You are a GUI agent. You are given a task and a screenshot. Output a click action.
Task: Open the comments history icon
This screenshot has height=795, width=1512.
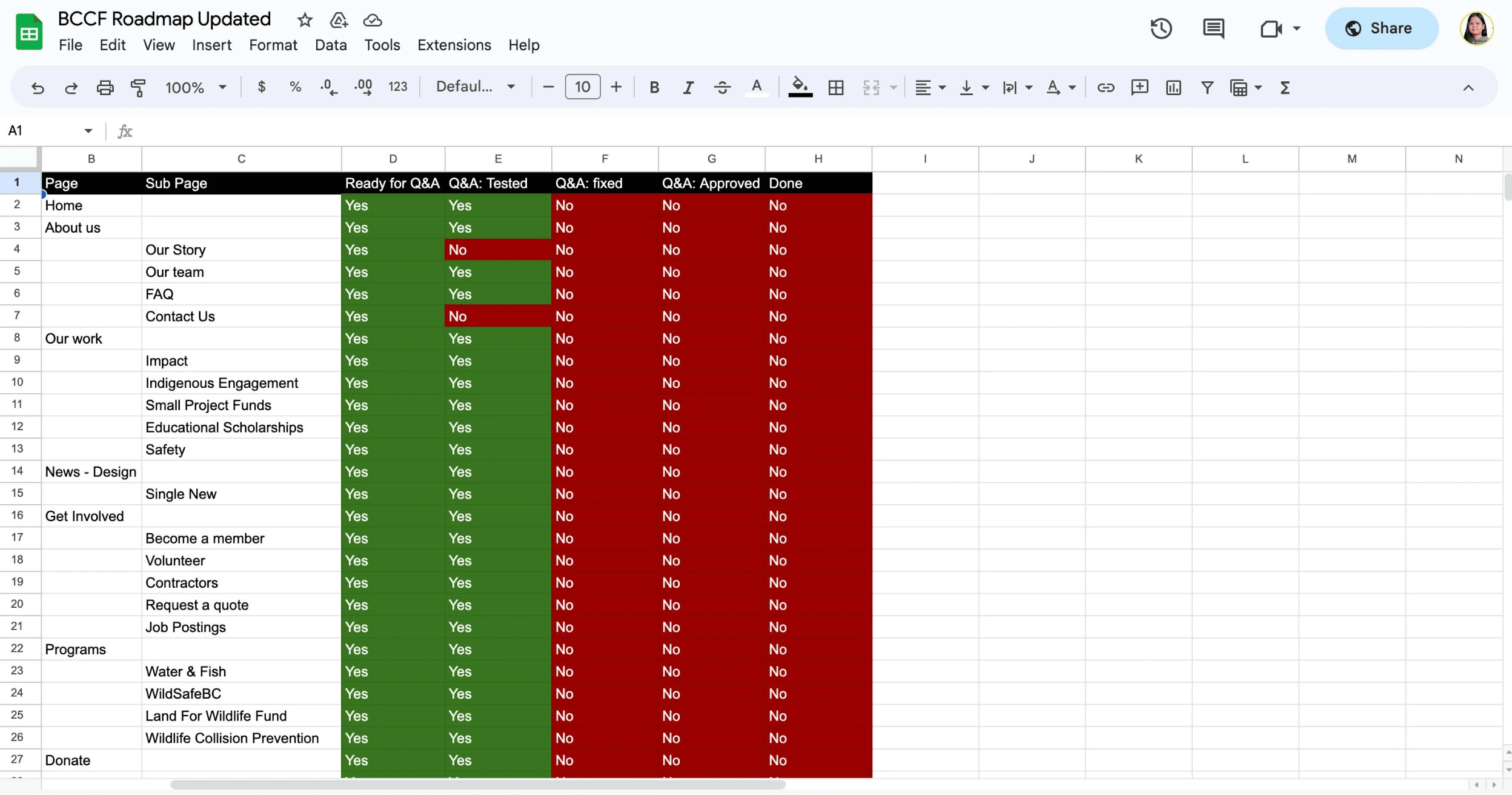point(1213,28)
